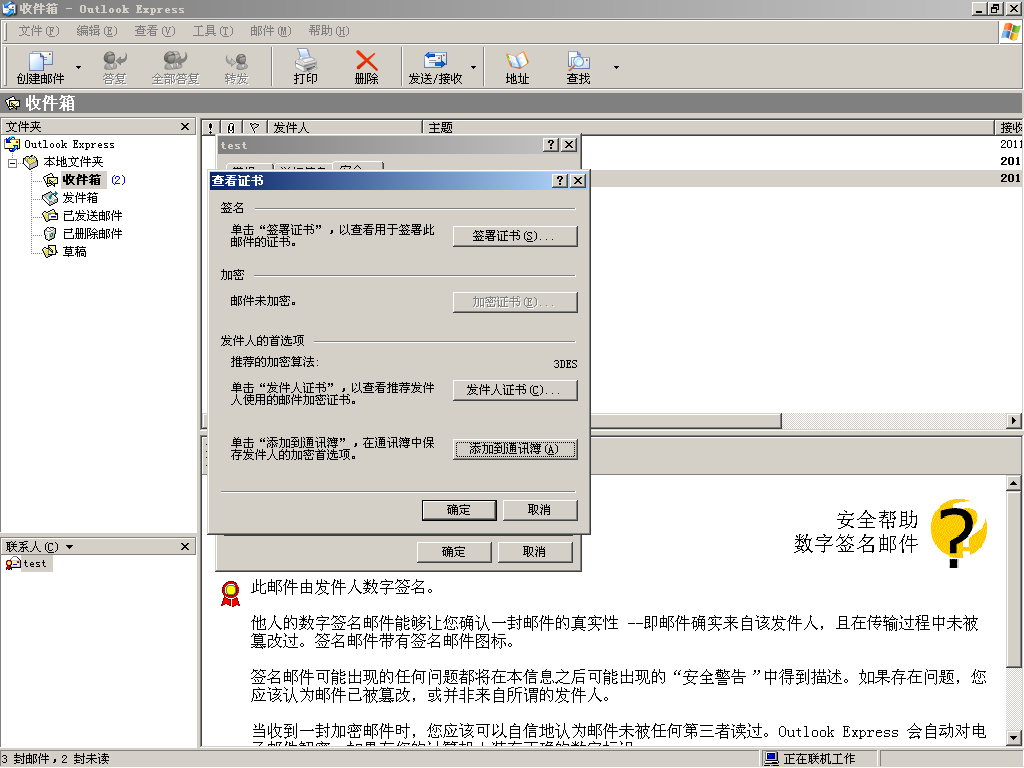Screen dimensions: 1024x768
Task: Sort by 发件人 sender column header
Action: point(345,128)
